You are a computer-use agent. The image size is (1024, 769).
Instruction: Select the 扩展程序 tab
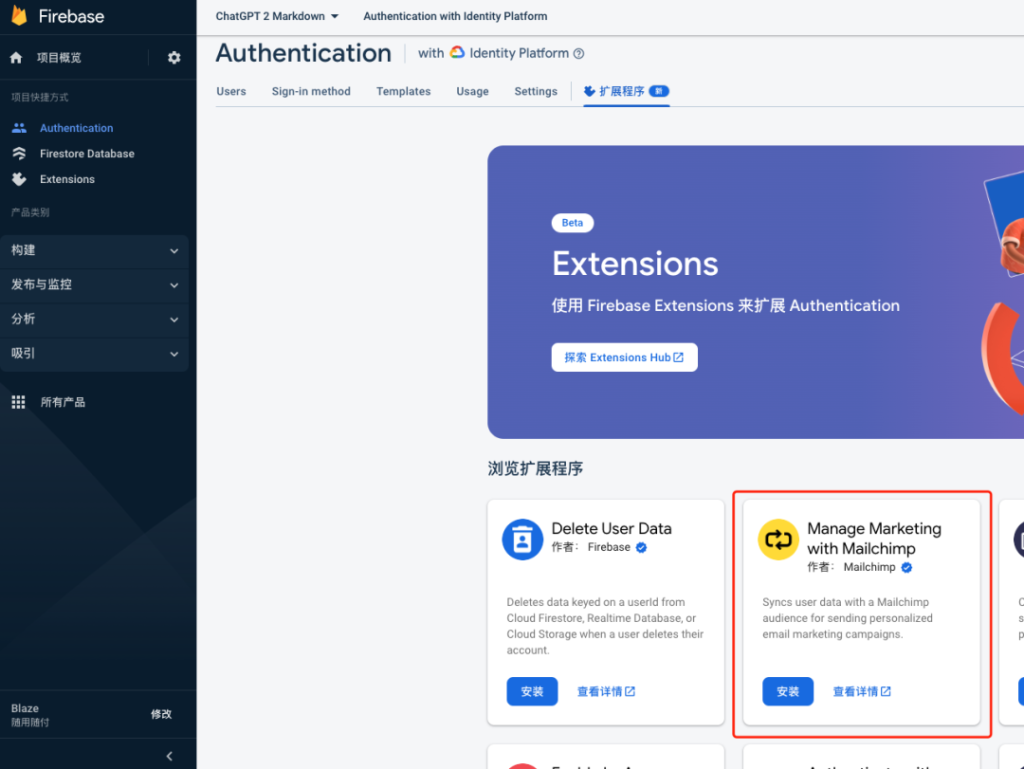coord(626,91)
